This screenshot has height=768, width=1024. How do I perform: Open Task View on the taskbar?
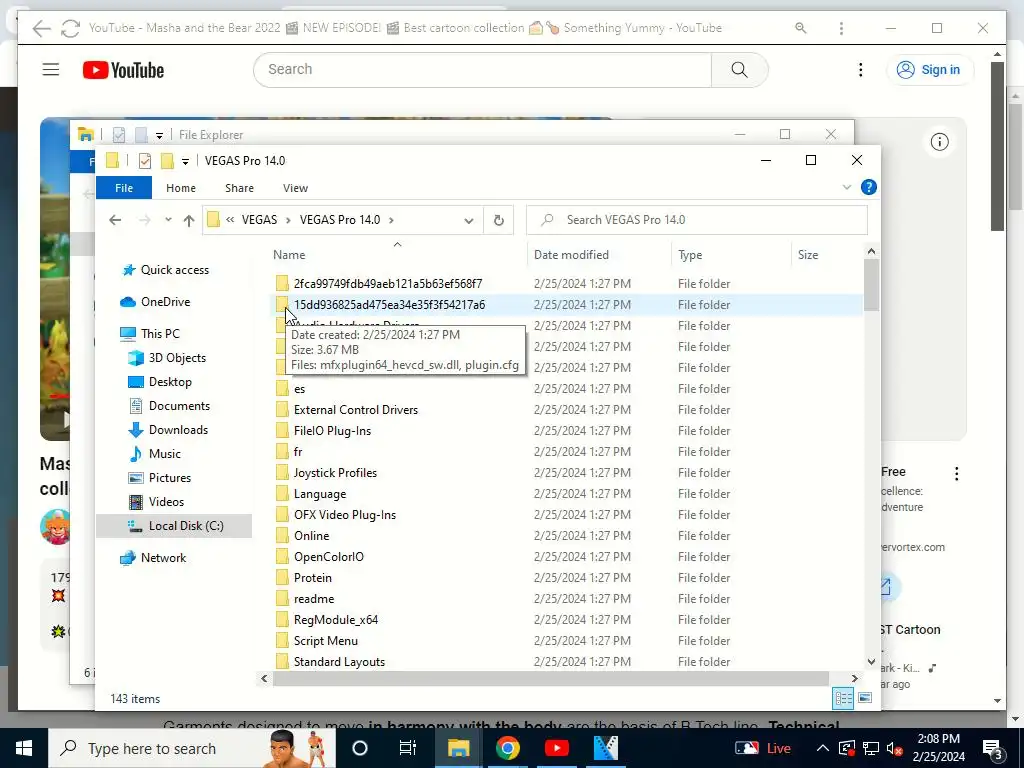click(408, 748)
